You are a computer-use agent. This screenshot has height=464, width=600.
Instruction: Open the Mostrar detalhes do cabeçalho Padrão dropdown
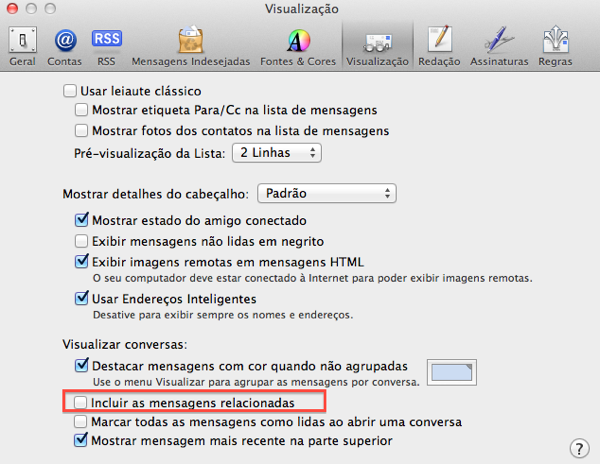pos(327,193)
